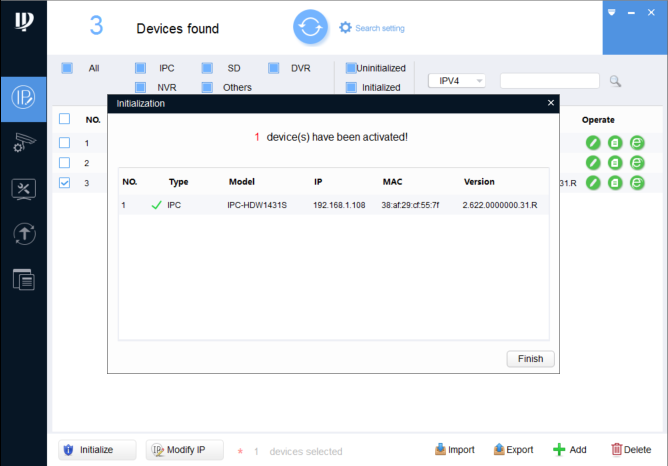
Task: Toggle the All device filter checkbox
Action: (x=67, y=68)
